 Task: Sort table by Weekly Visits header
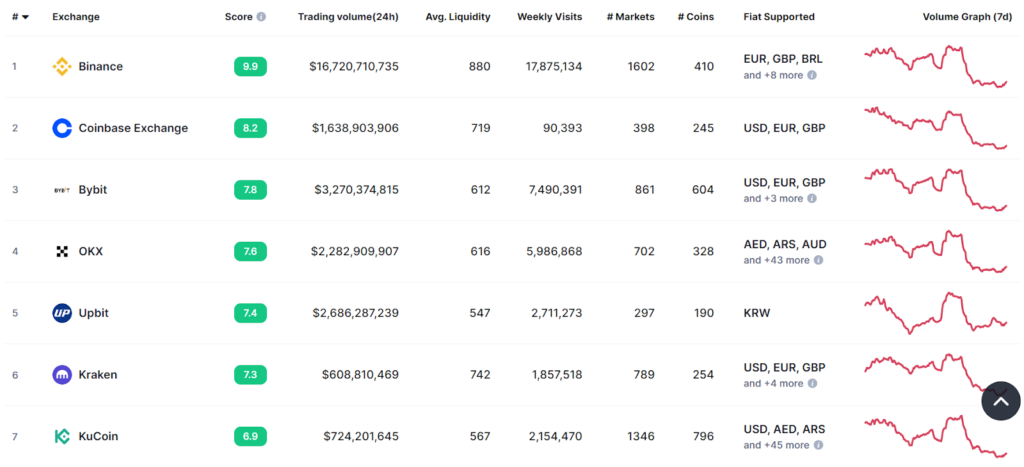549,17
